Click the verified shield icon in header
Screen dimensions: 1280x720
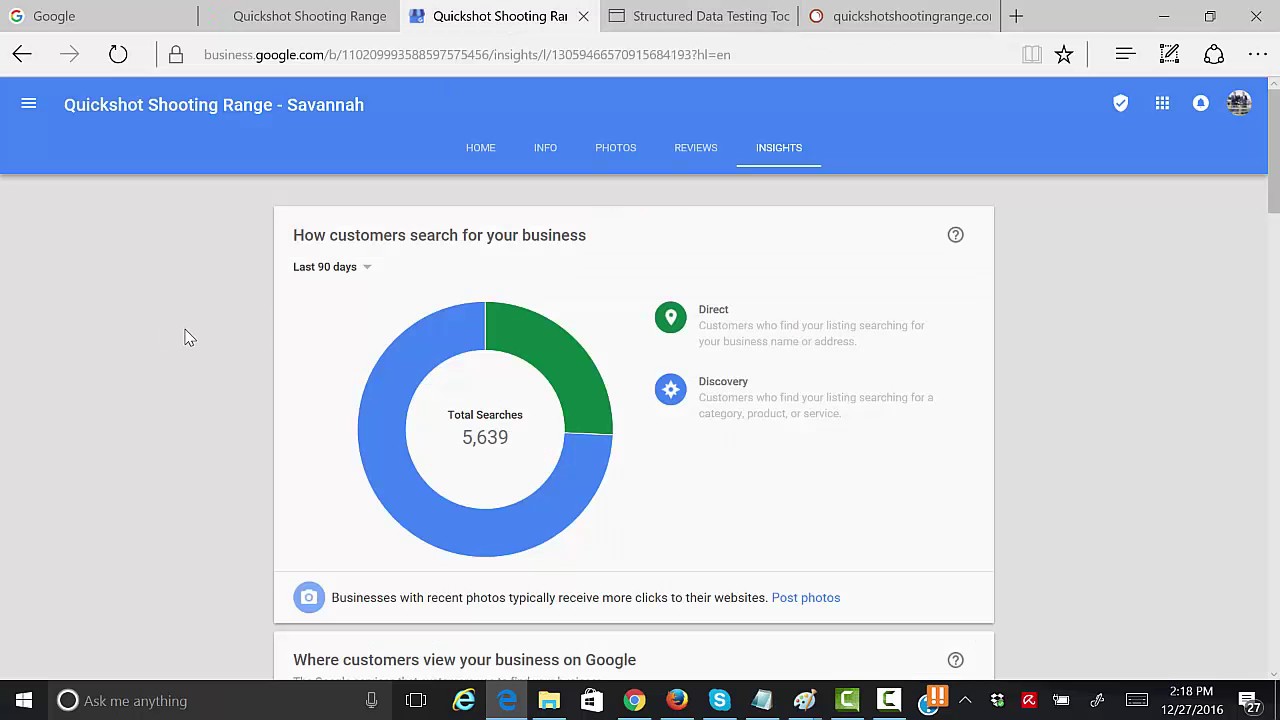pyautogui.click(x=1121, y=104)
